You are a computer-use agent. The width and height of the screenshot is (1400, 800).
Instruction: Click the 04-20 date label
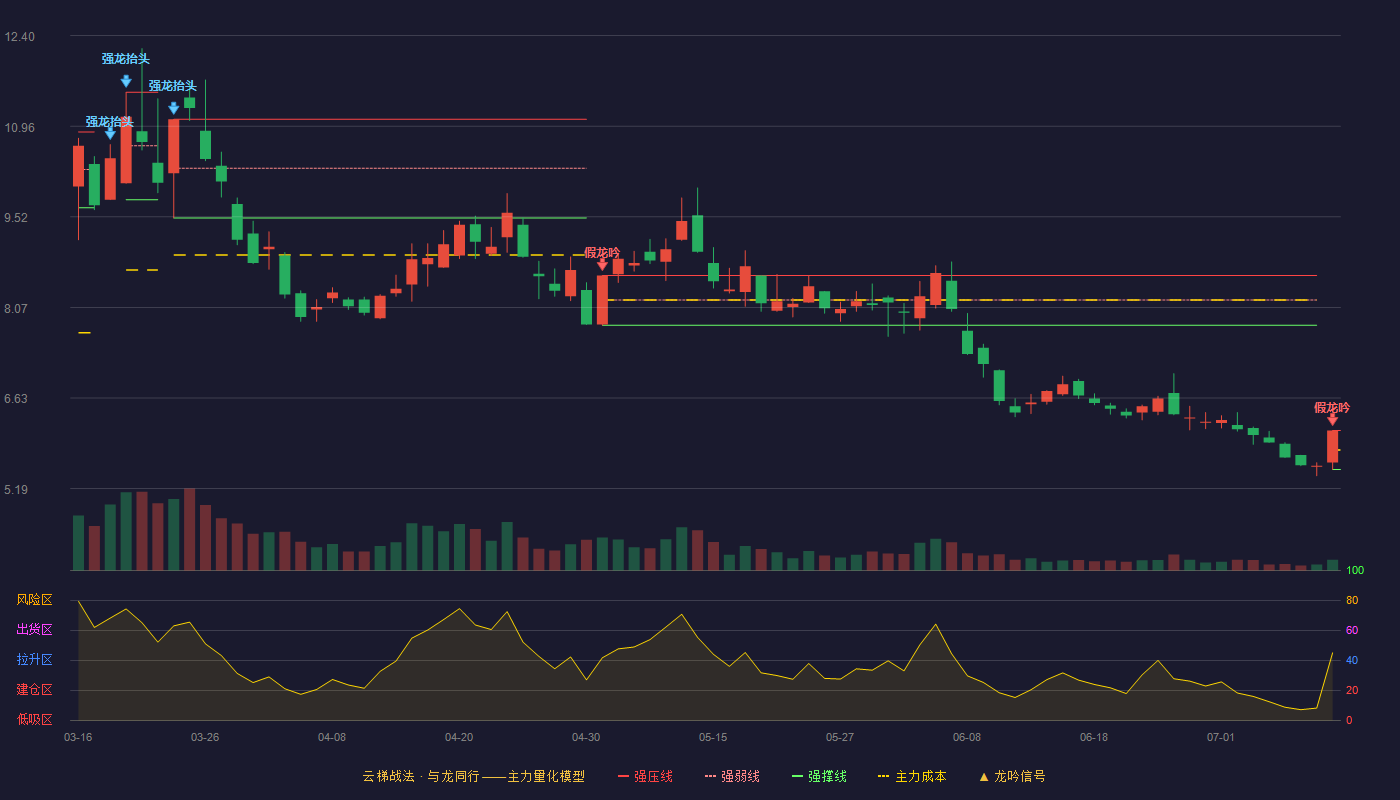459,737
